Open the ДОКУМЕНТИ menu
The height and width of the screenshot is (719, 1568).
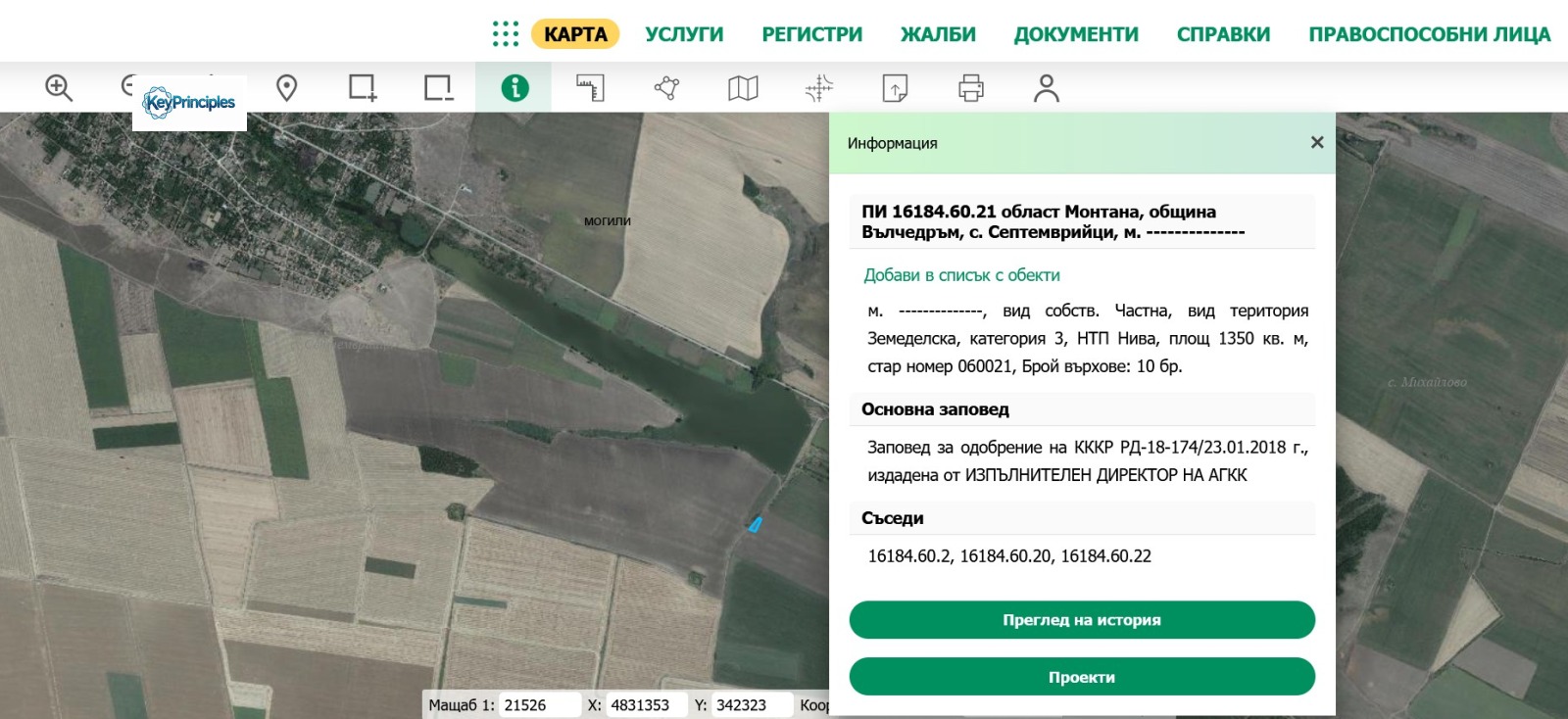pyautogui.click(x=1076, y=34)
